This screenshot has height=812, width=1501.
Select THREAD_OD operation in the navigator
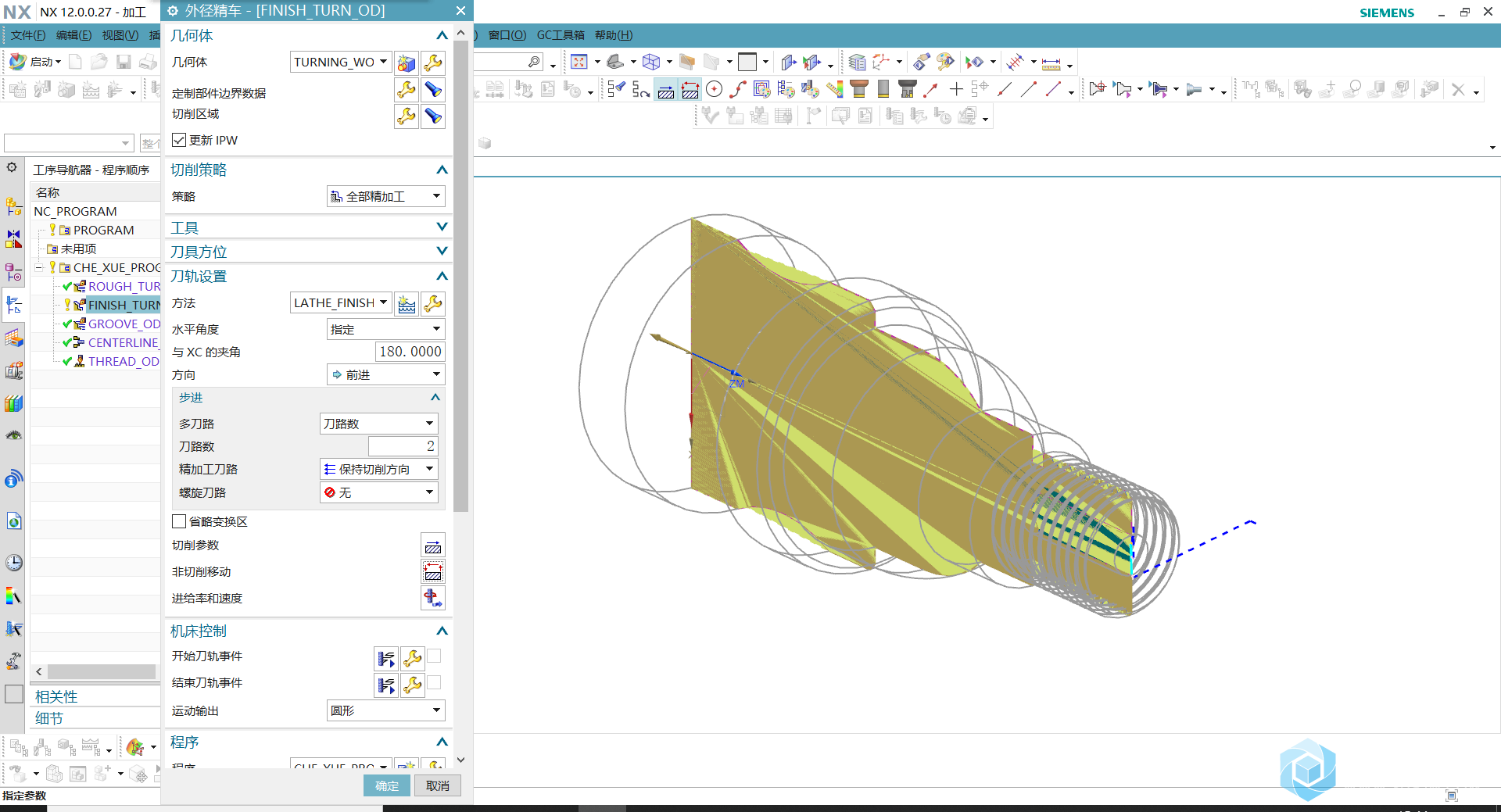point(124,361)
